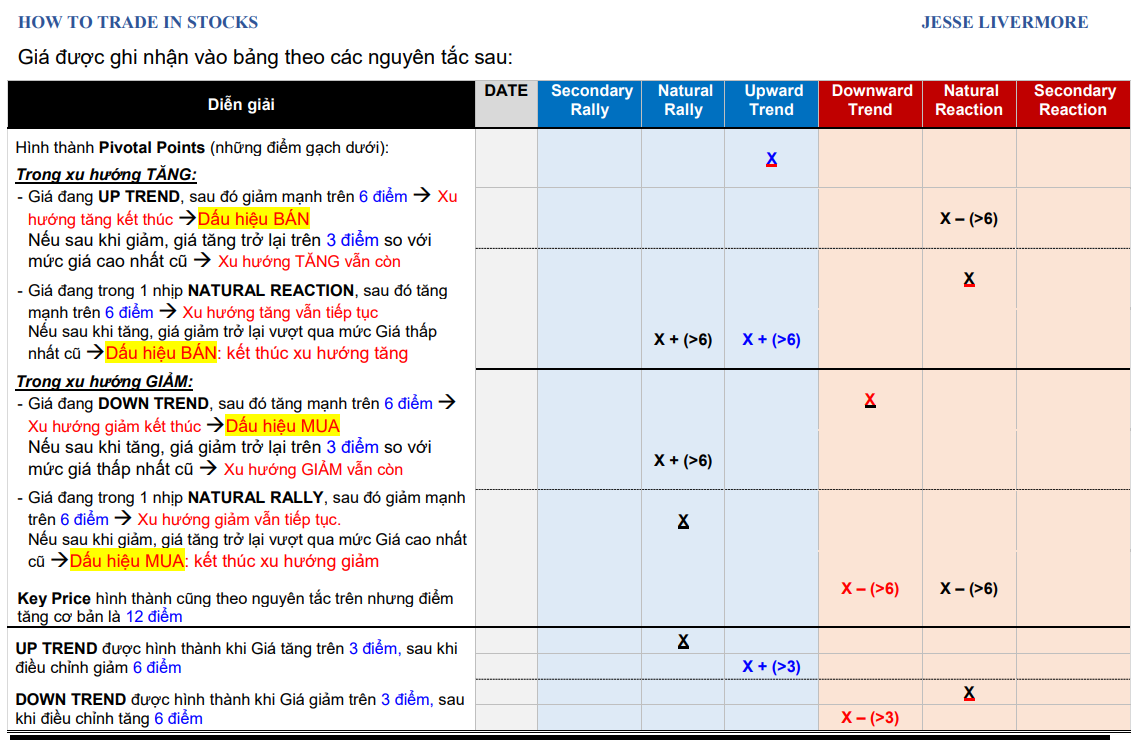
Task: Click the red text "Xu hướng tăng vẫn tiếp tục"
Action: click(280, 313)
